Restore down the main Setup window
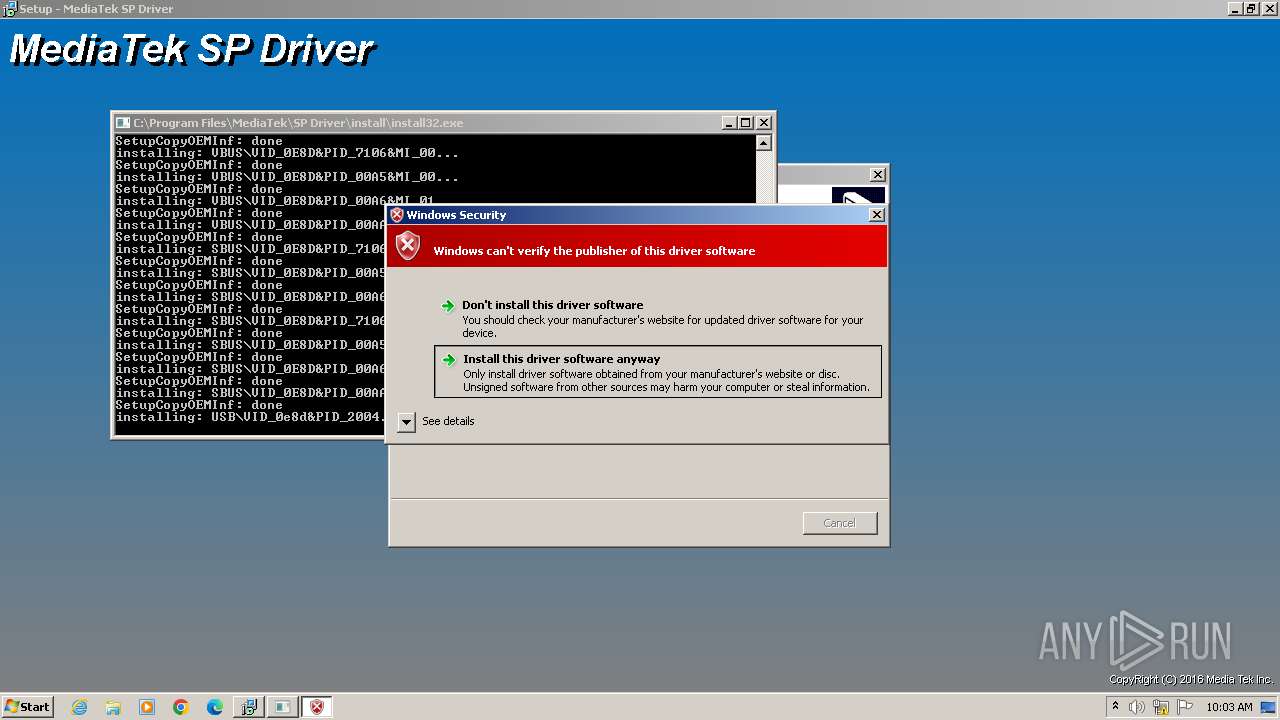 [1251, 9]
